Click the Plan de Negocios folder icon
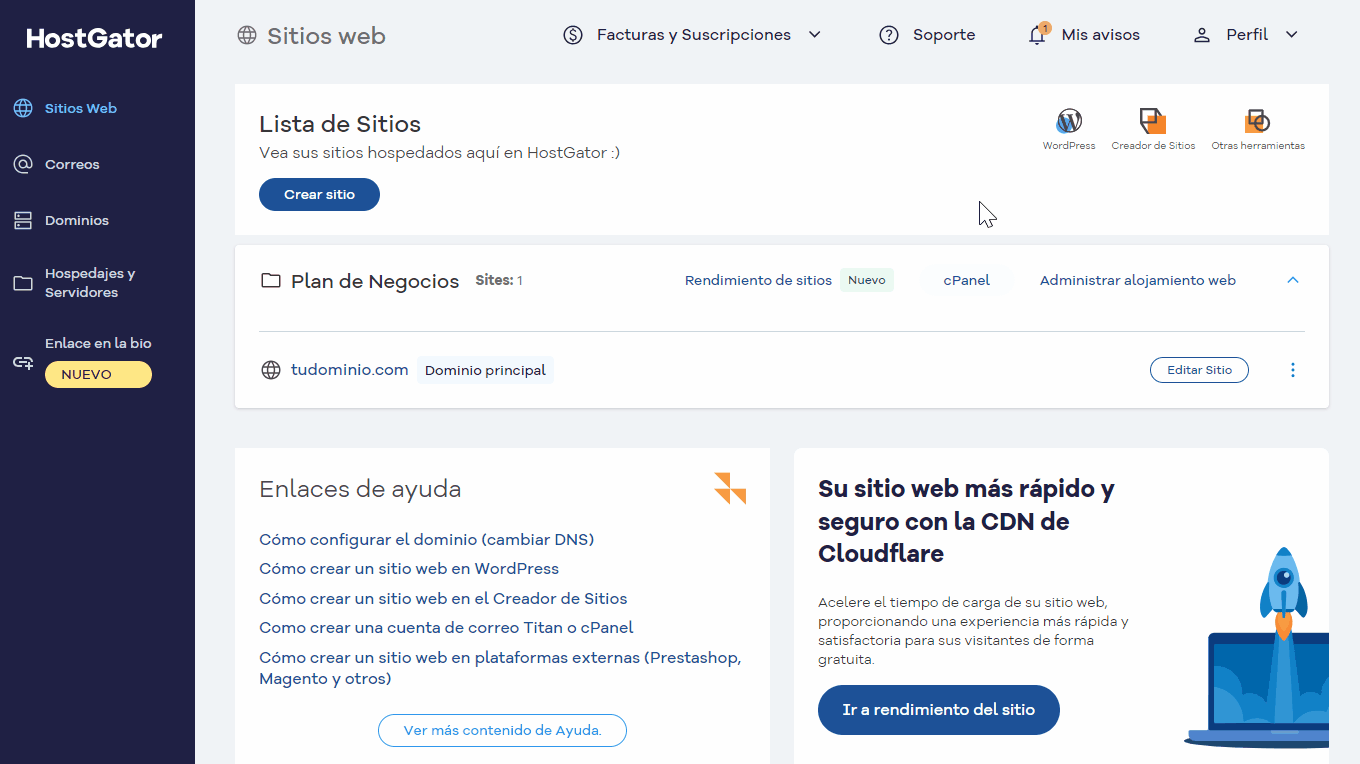The width and height of the screenshot is (1360, 764). pos(270,281)
